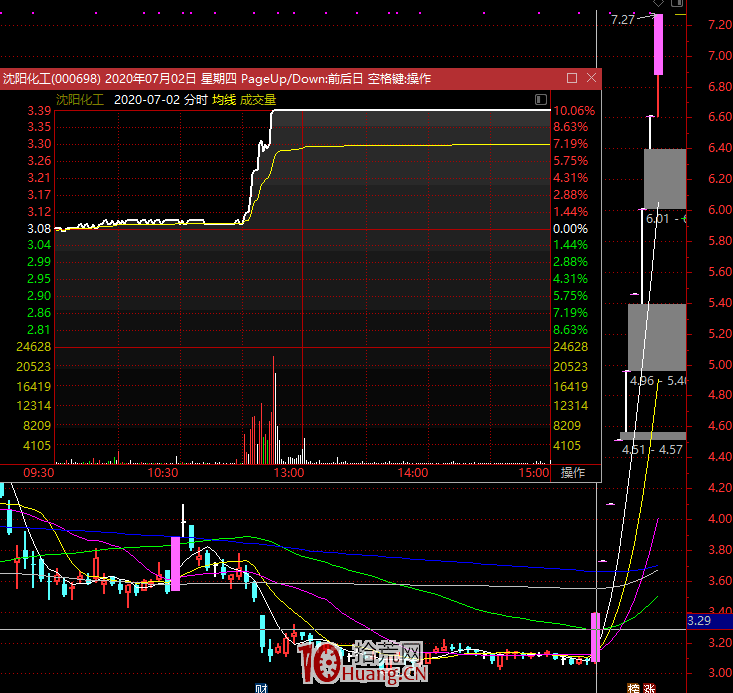Viewport: 733px width, 693px height.
Task: Click the panel layout icon beside 成交量
Action: (x=541, y=99)
